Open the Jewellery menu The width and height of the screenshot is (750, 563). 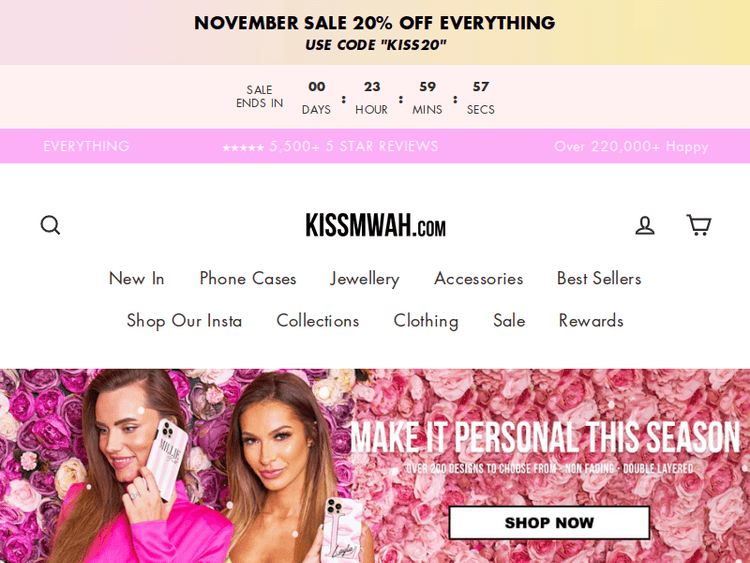[x=364, y=279]
